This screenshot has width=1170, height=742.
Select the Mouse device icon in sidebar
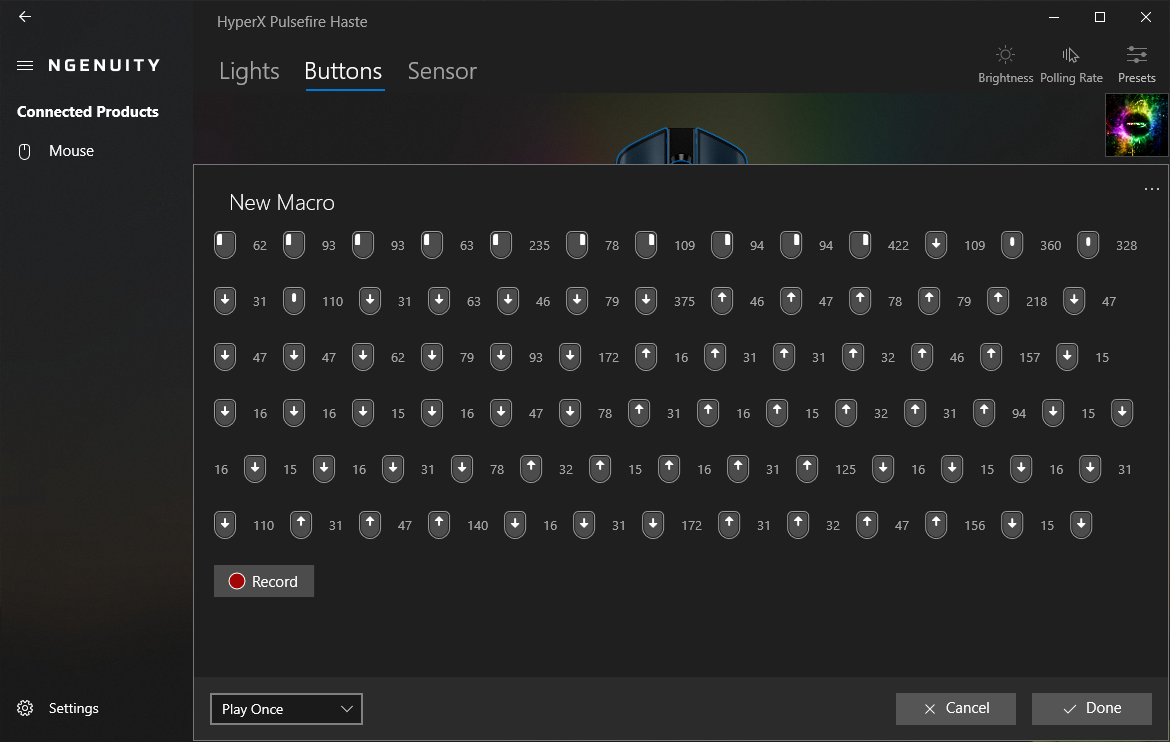coord(25,152)
